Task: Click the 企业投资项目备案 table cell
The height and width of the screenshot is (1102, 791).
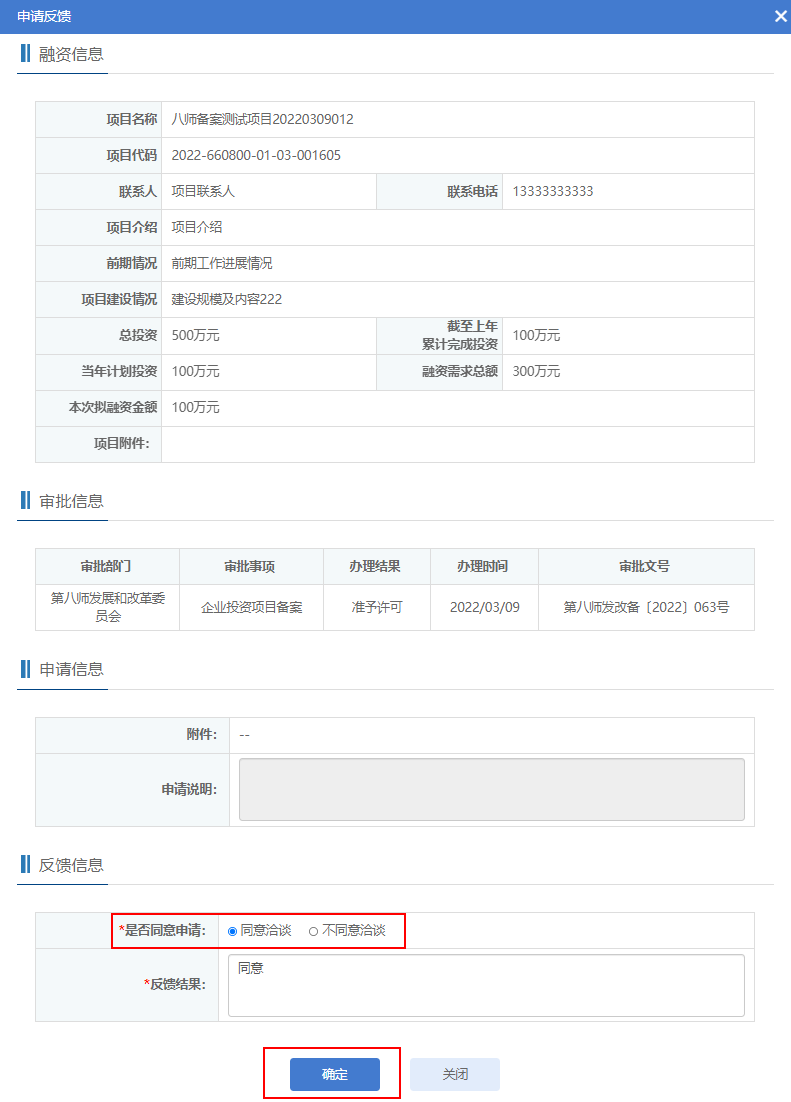Action: pyautogui.click(x=251, y=607)
